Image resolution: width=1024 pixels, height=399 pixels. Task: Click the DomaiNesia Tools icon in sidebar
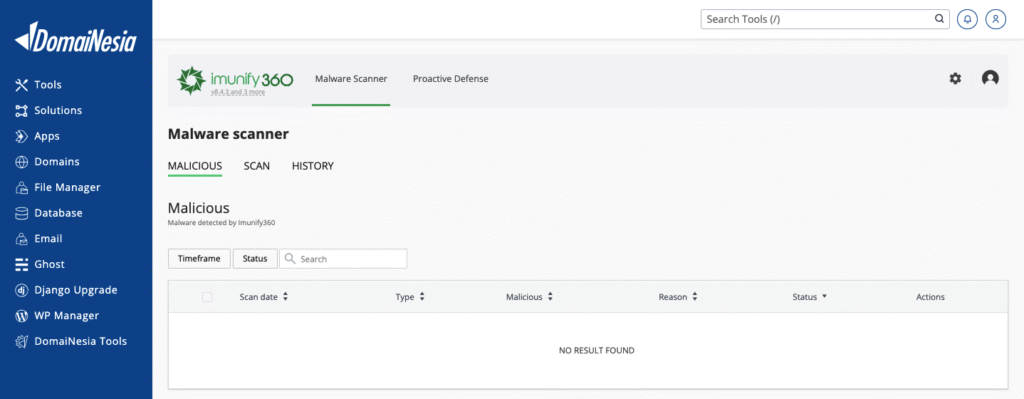tap(22, 341)
